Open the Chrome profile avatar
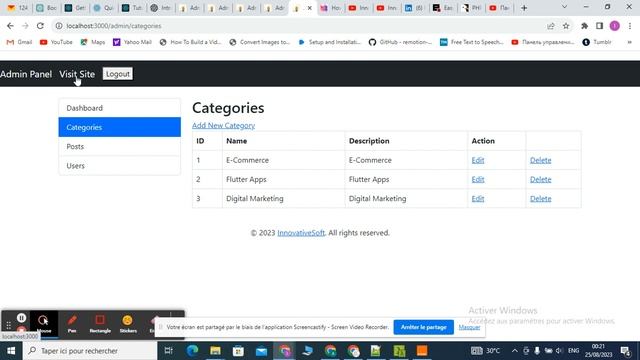The height and width of the screenshot is (360, 640). 615,26
